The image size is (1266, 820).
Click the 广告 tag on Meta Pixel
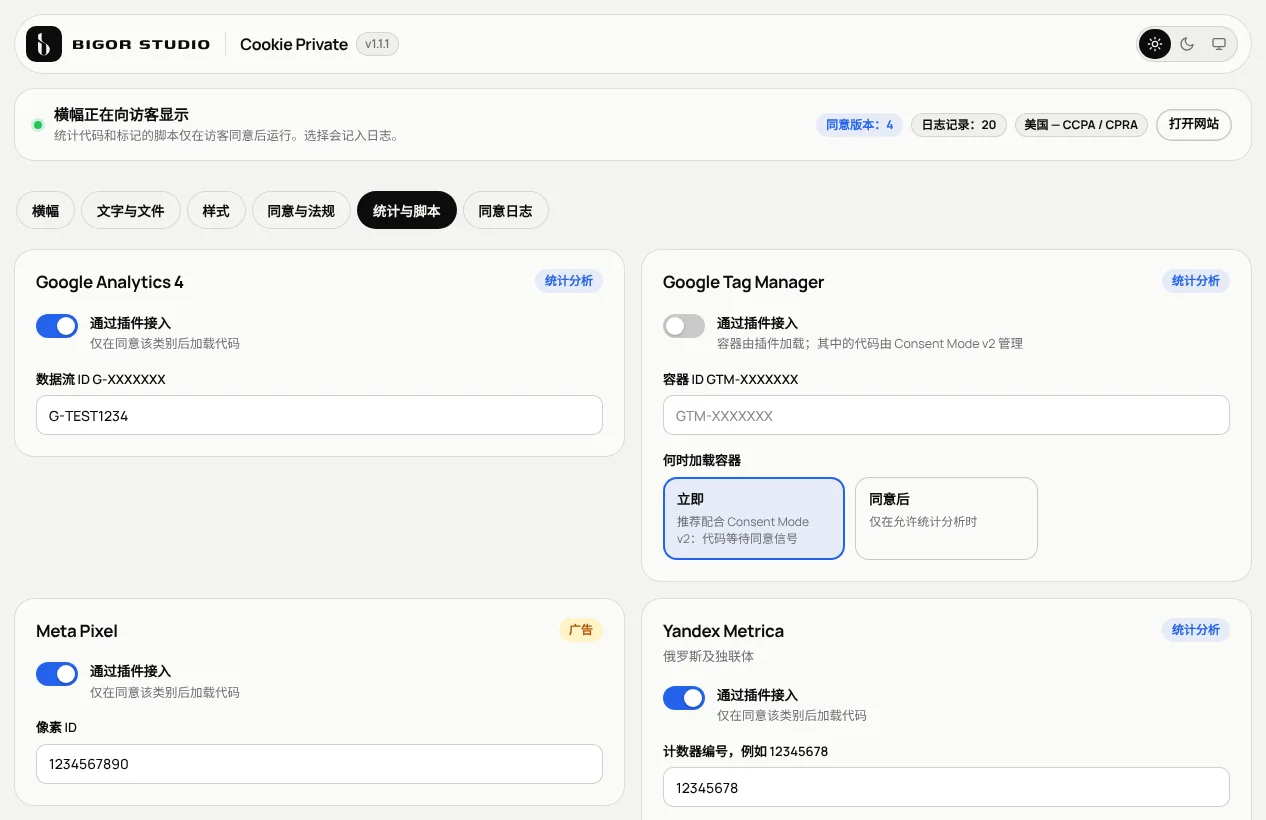pos(581,630)
